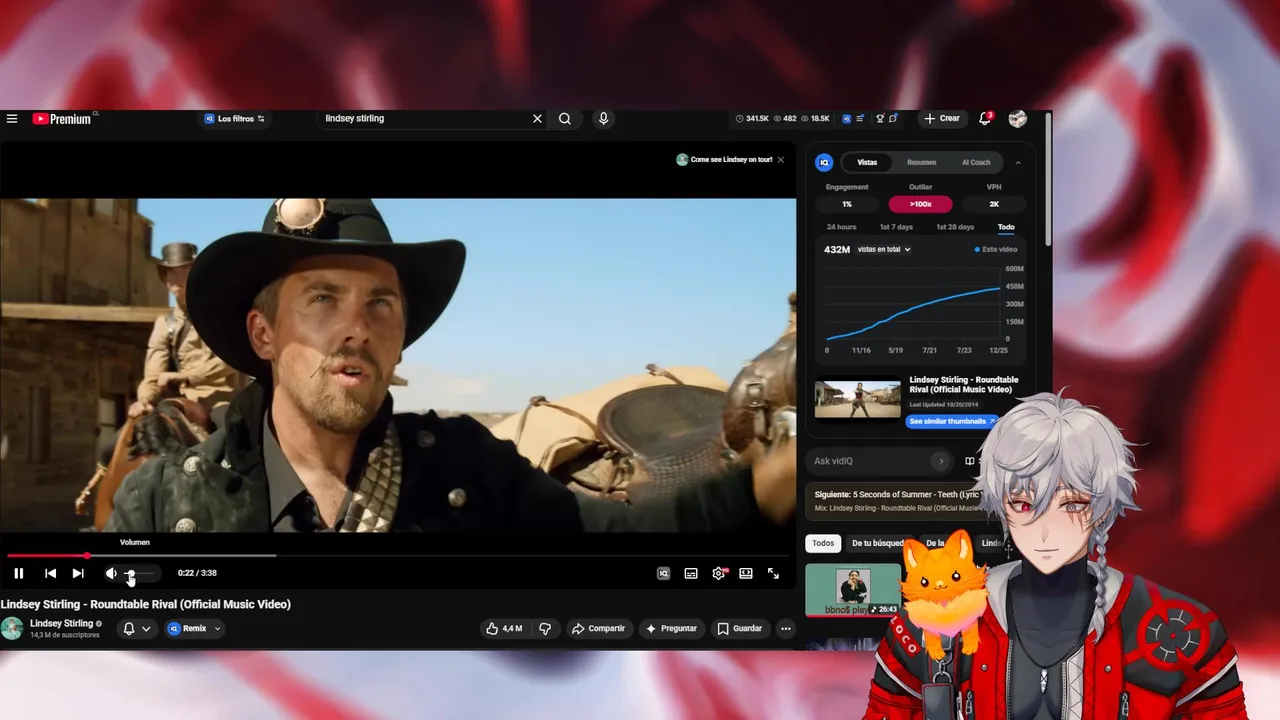Open the subscription bell notification dropdown

coord(136,628)
